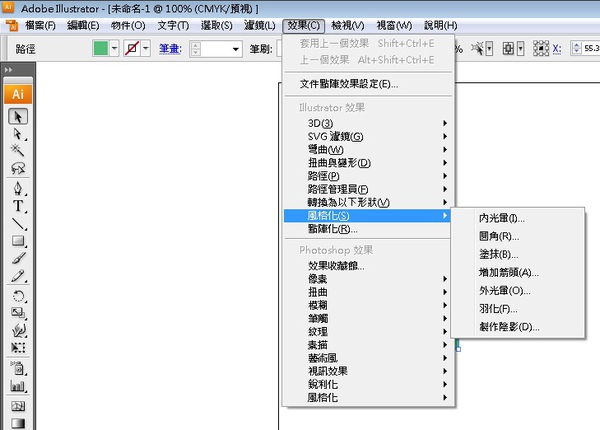Choose 點陣化(R)... menu item
This screenshot has height=430, width=600.
pyautogui.click(x=368, y=229)
